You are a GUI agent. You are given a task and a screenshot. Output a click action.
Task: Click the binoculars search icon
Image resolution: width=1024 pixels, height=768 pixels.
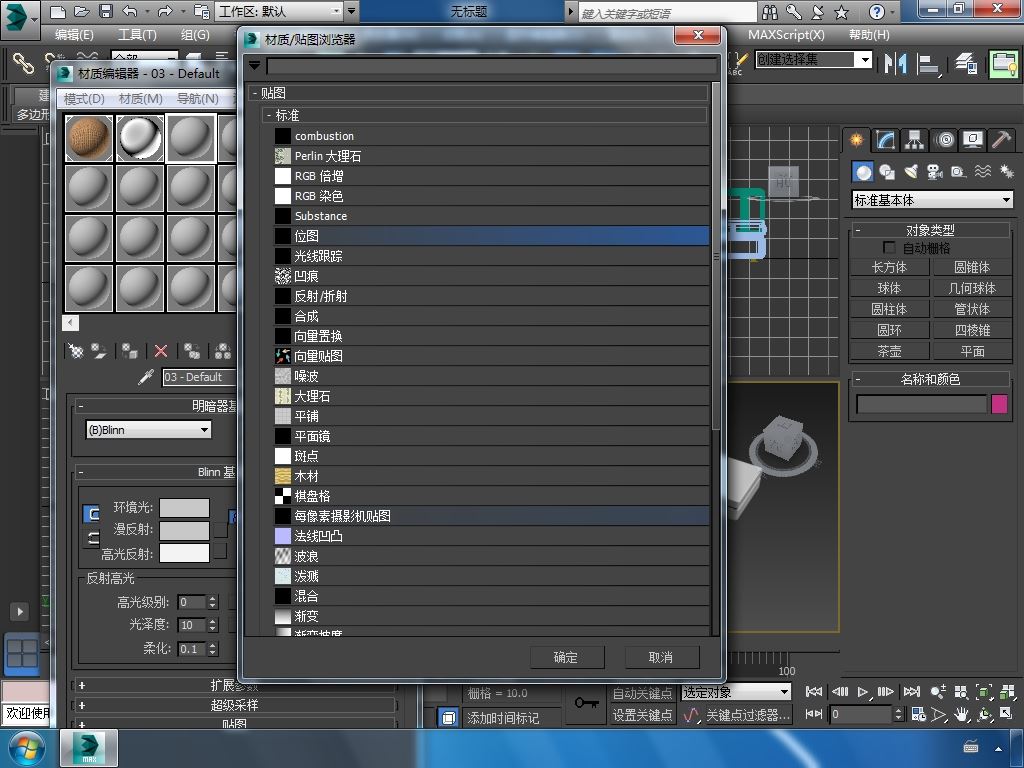pos(770,12)
